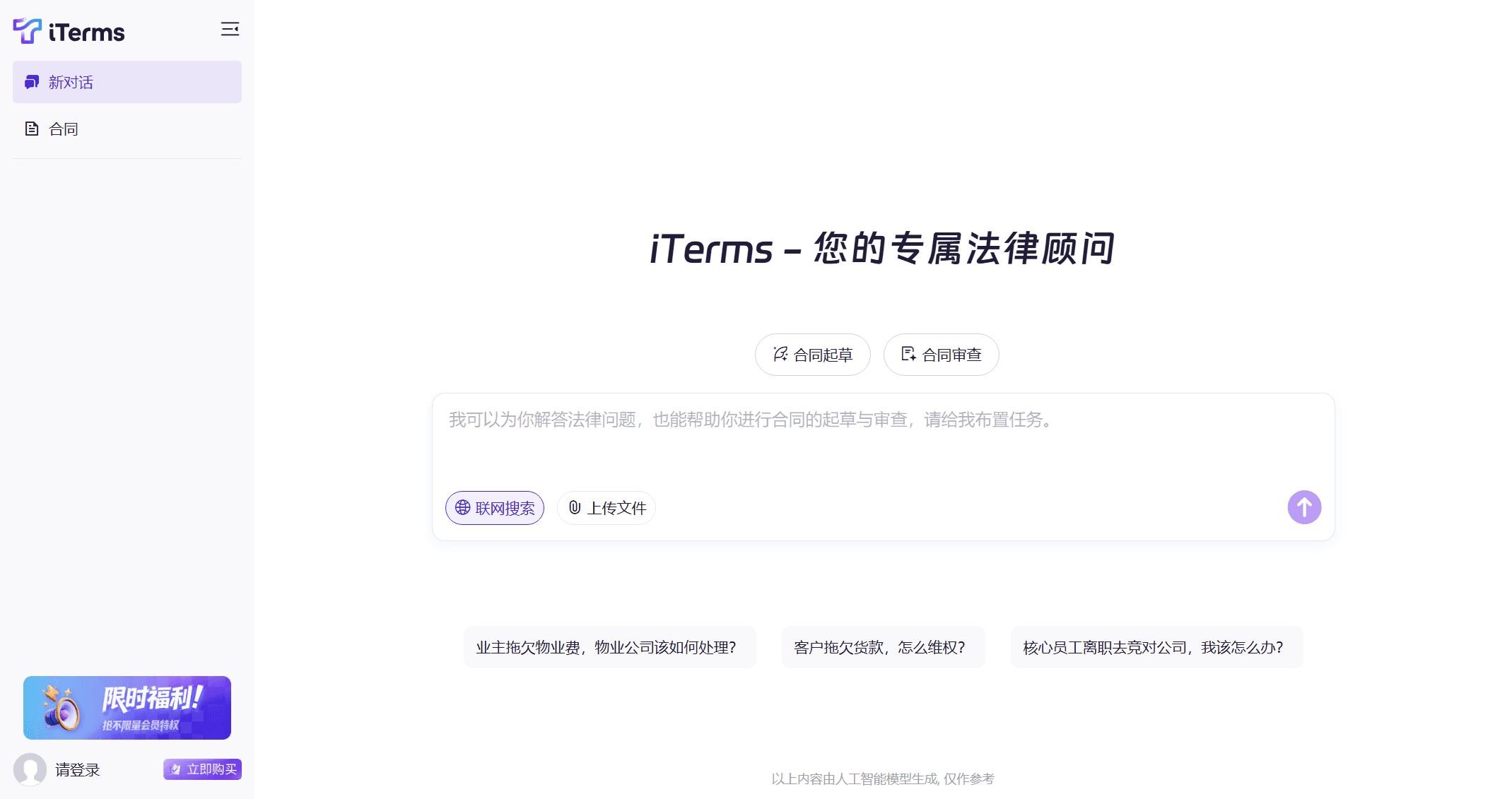Toggle 联网搜索 web search mode
Viewport: 1512px width, 799px height.
point(494,507)
